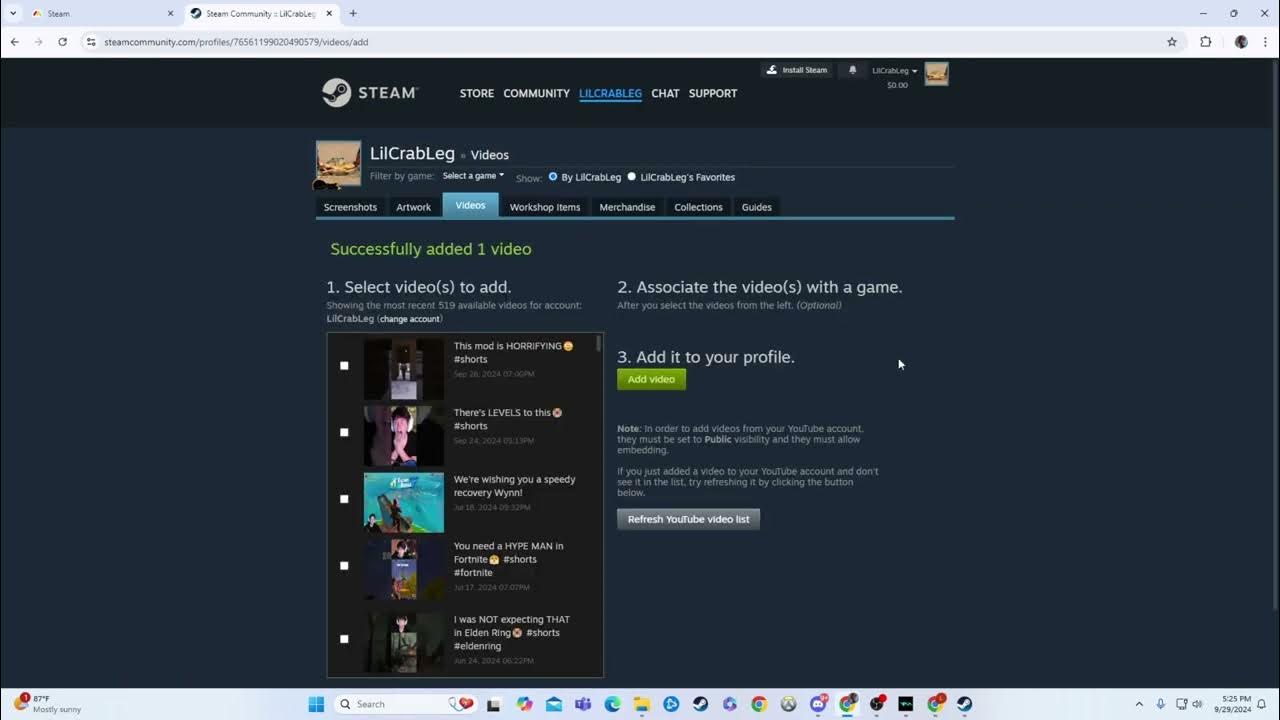Open the Chrome extensions puzzle icon
Screen dimensions: 1280x720
(x=1205, y=42)
